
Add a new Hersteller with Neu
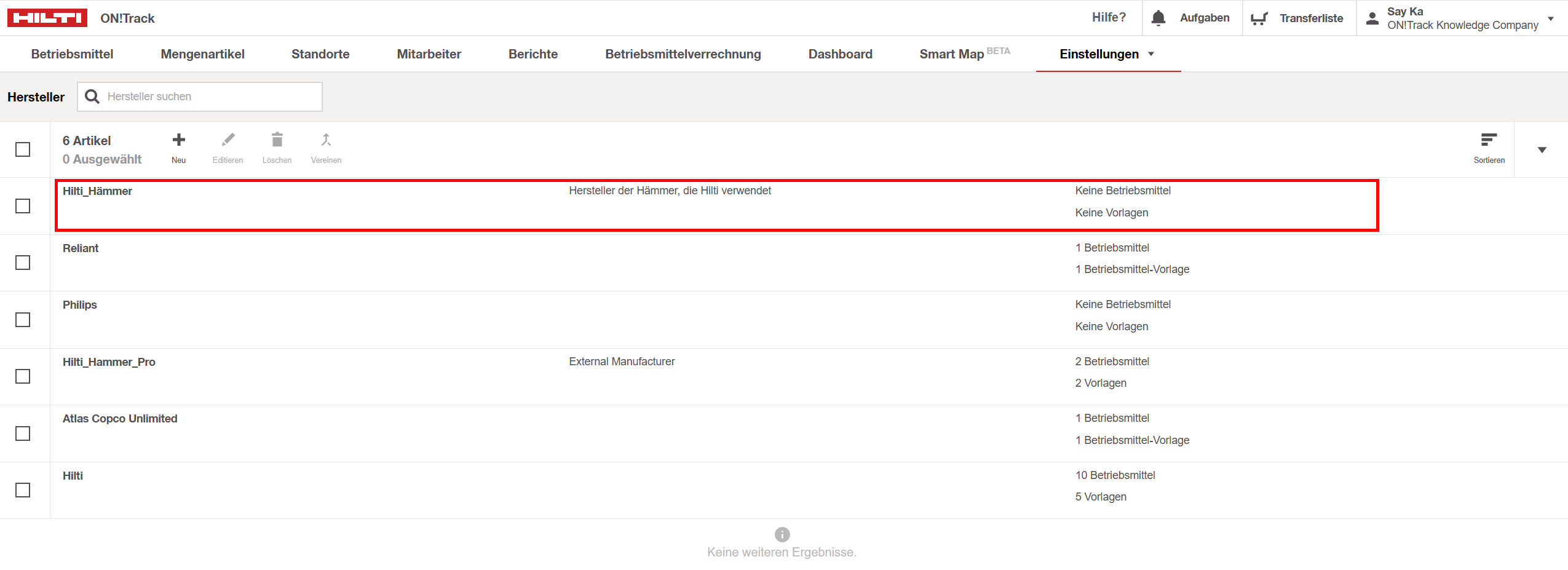pyautogui.click(x=179, y=148)
